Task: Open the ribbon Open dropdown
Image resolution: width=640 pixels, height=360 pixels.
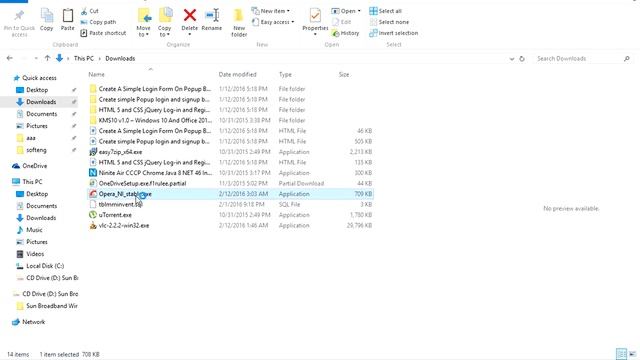Action: pyautogui.click(x=347, y=11)
